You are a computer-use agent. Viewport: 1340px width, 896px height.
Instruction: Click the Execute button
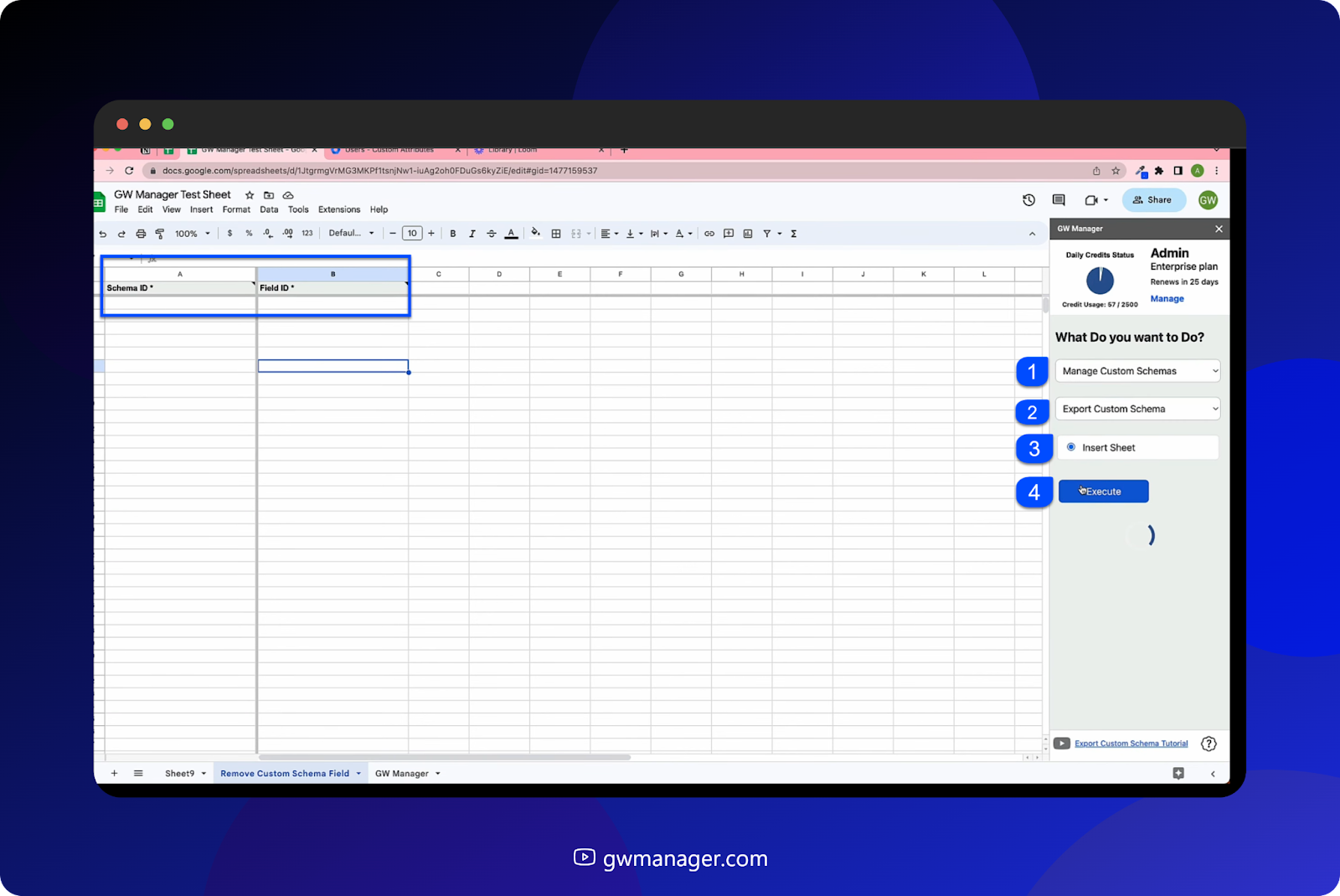(1104, 492)
